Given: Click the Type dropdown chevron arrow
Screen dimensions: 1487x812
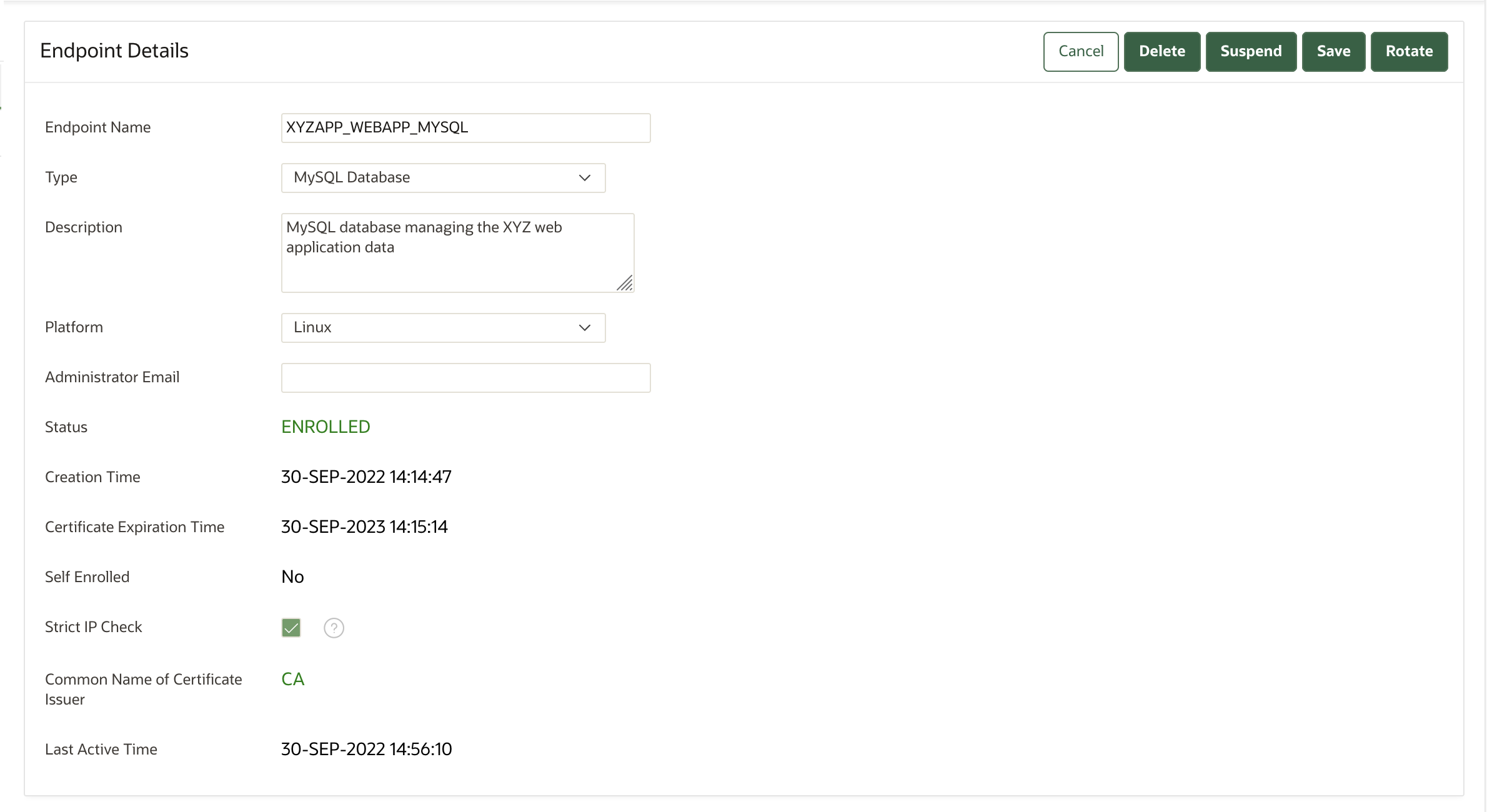Looking at the screenshot, I should tap(584, 178).
